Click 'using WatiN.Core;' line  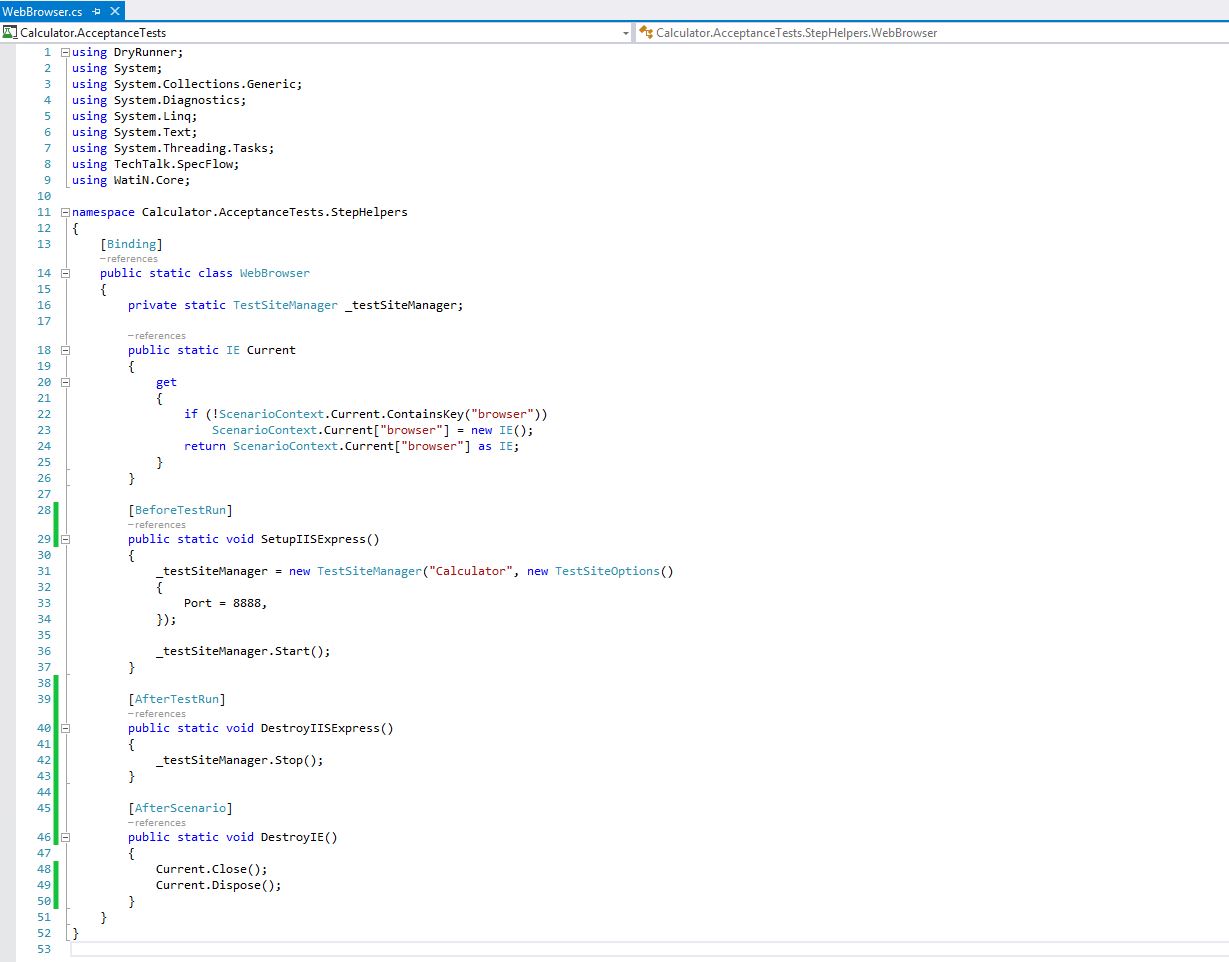click(x=131, y=180)
